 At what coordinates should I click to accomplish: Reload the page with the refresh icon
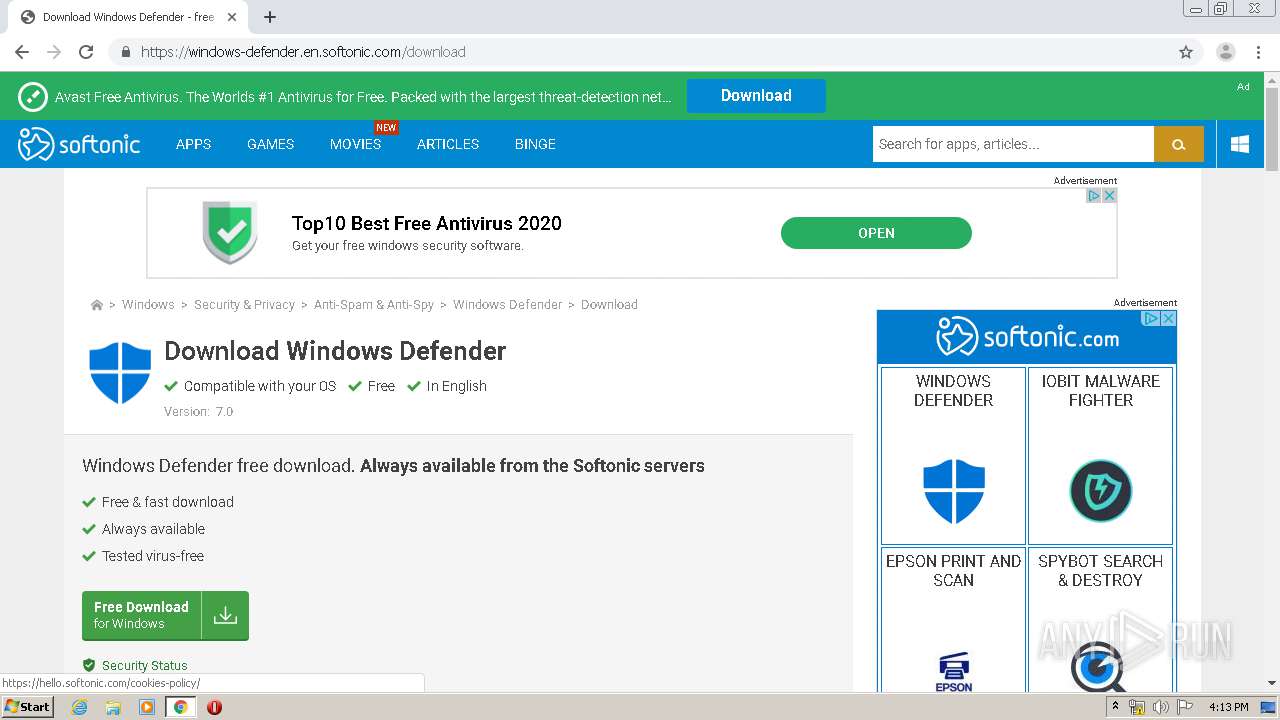point(86,52)
